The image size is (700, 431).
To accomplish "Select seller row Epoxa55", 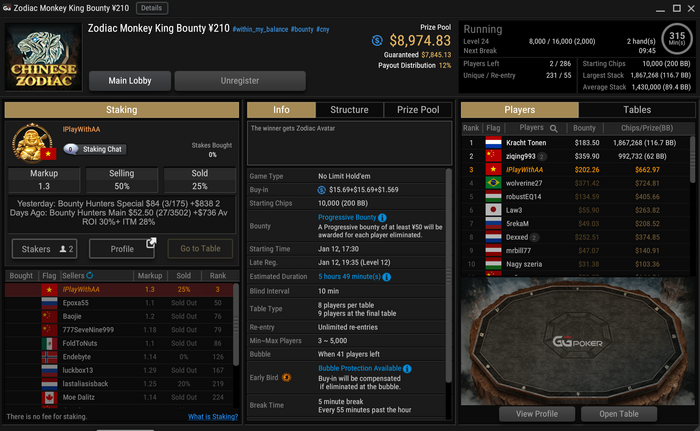I will pyautogui.click(x=119, y=303).
